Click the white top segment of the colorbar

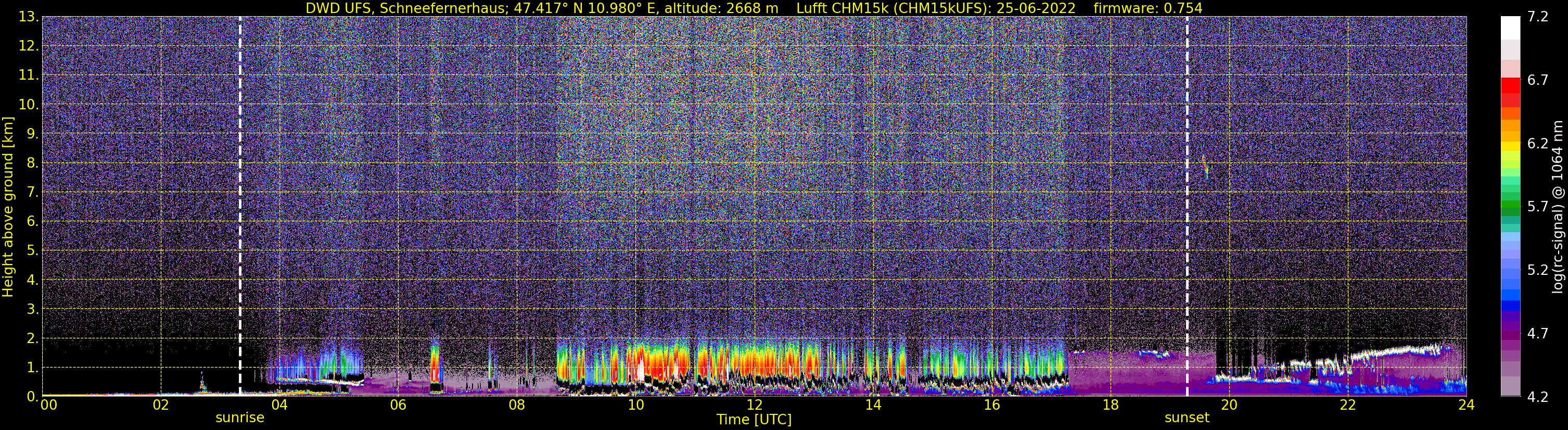click(1510, 28)
